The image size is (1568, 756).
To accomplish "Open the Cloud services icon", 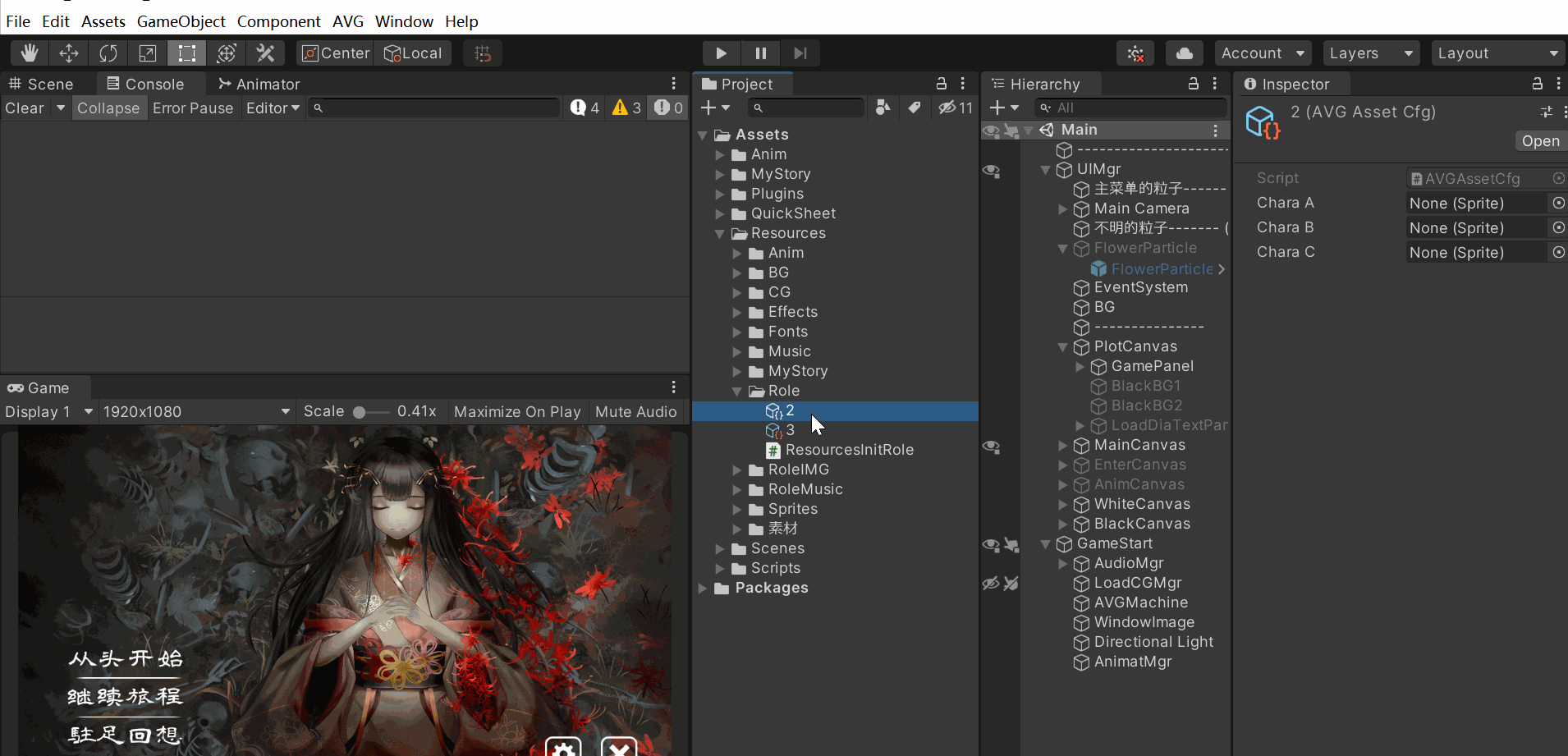I will [1185, 53].
